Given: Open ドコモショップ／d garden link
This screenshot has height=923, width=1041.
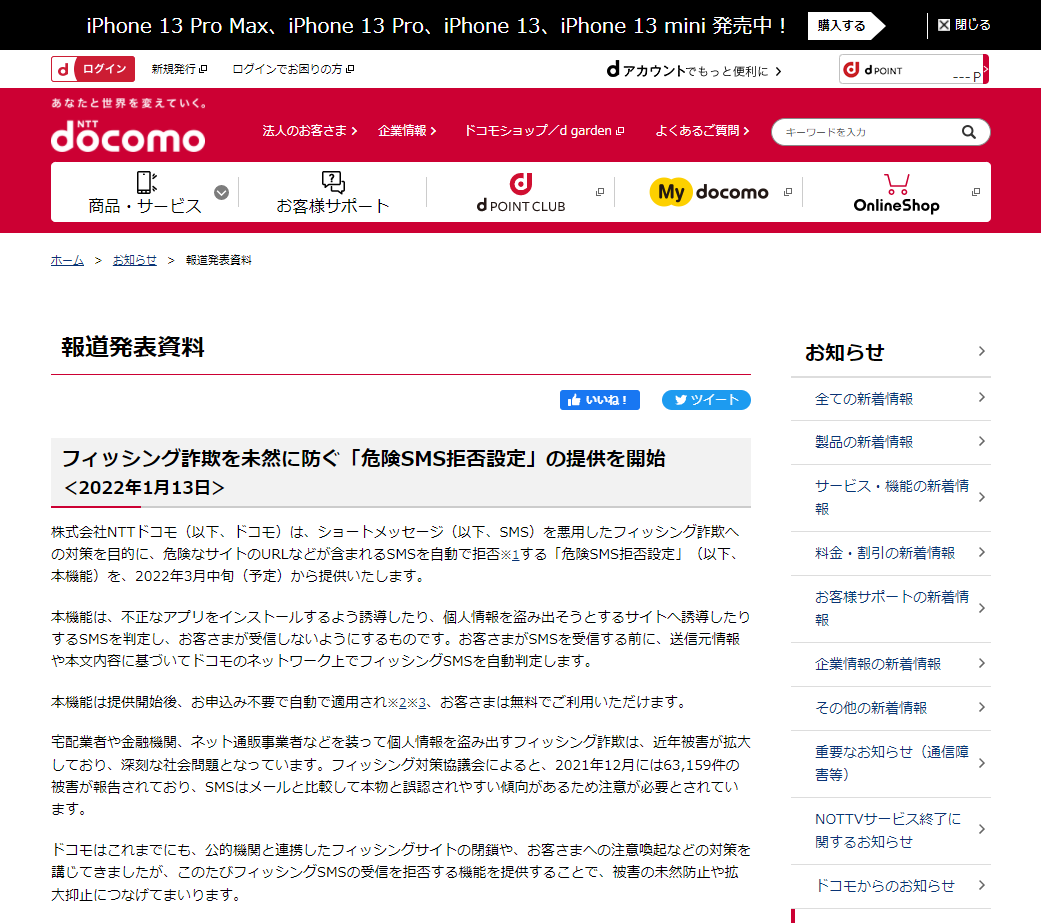Looking at the screenshot, I should (x=544, y=131).
